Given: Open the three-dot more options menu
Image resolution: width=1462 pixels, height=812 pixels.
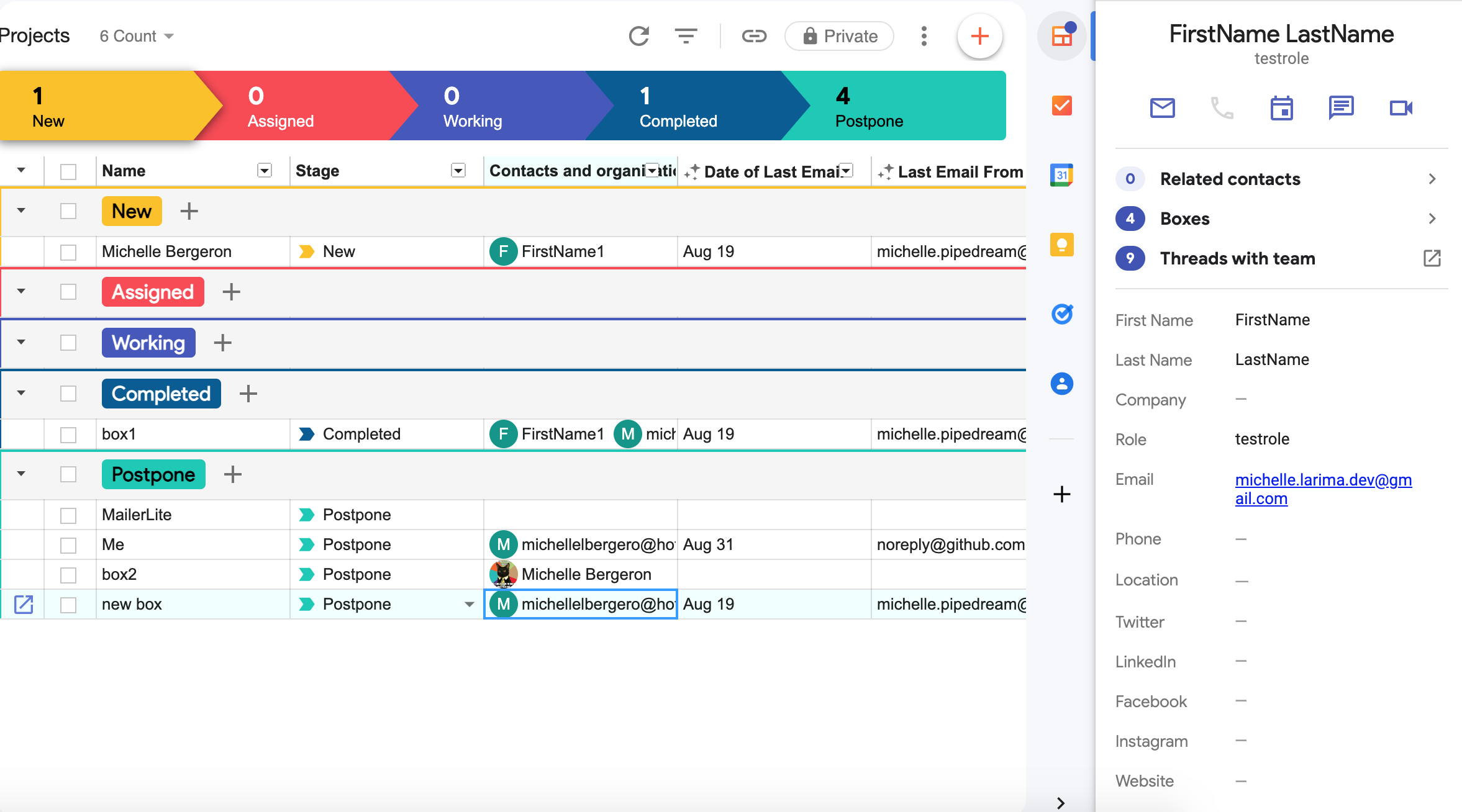Looking at the screenshot, I should [924, 36].
